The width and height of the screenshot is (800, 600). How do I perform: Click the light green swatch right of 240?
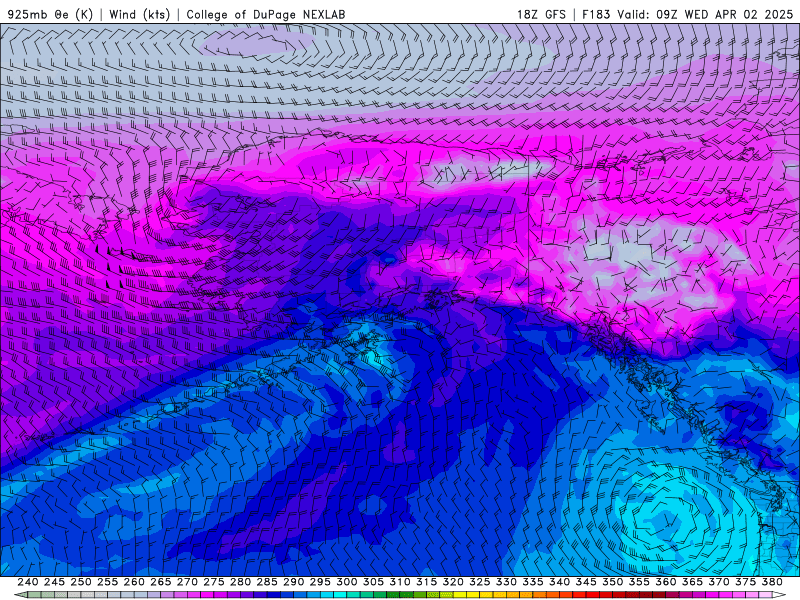(x=34, y=595)
